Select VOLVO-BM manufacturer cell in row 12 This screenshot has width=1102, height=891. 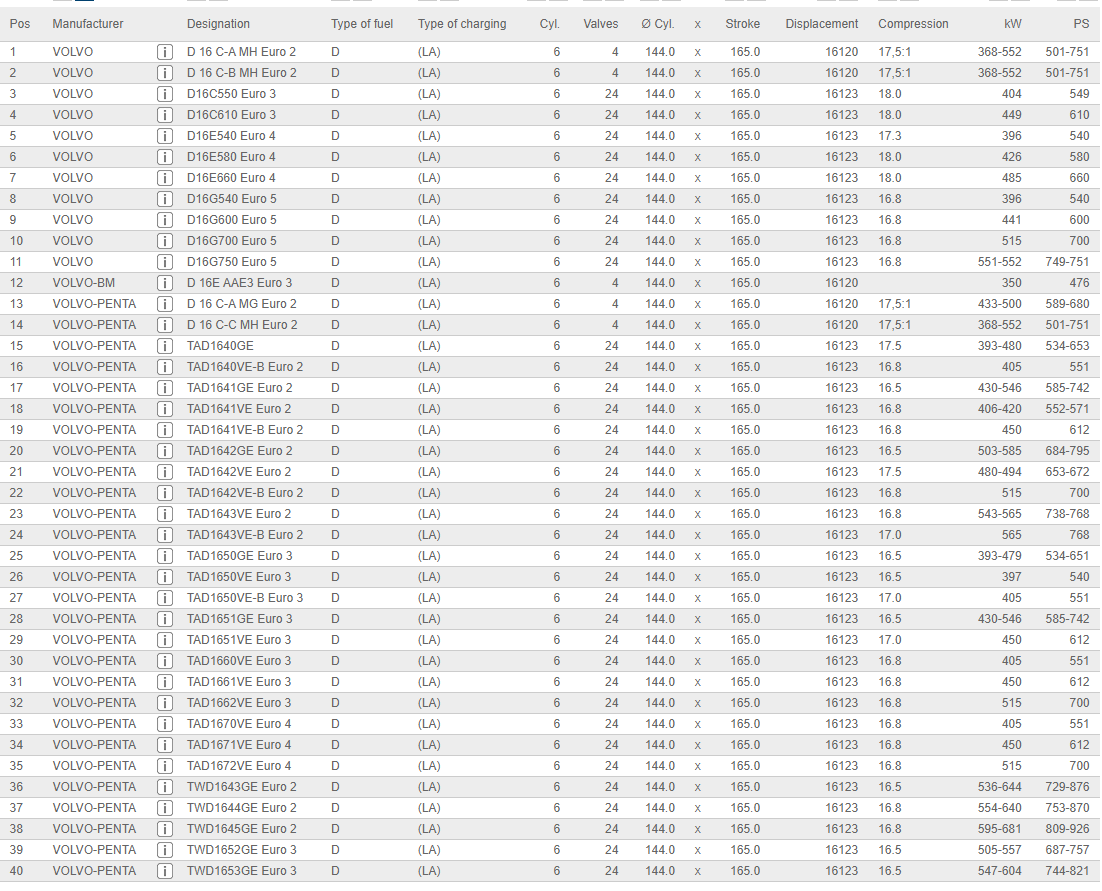(x=84, y=283)
